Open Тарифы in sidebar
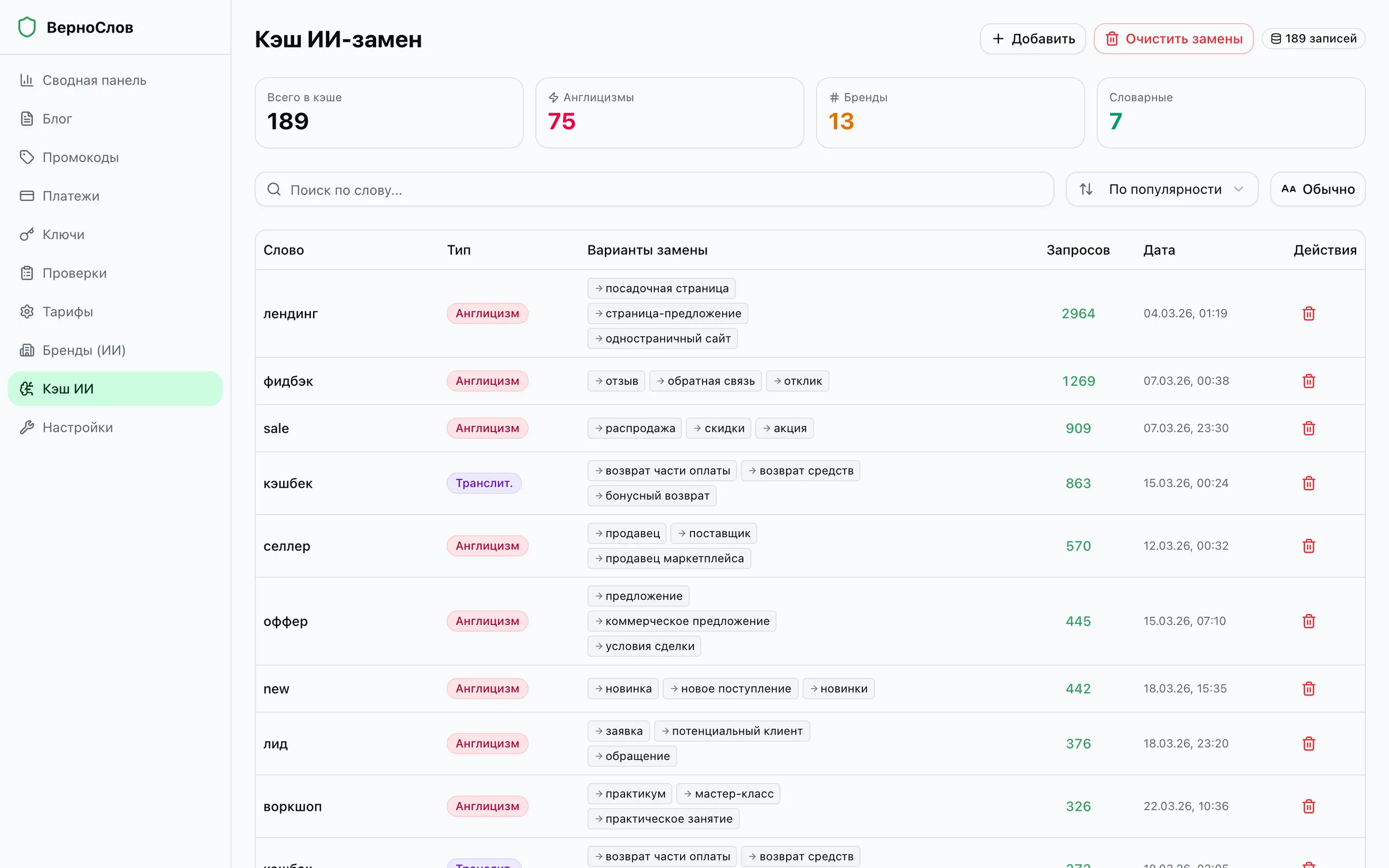This screenshot has width=1389, height=868. (115, 312)
